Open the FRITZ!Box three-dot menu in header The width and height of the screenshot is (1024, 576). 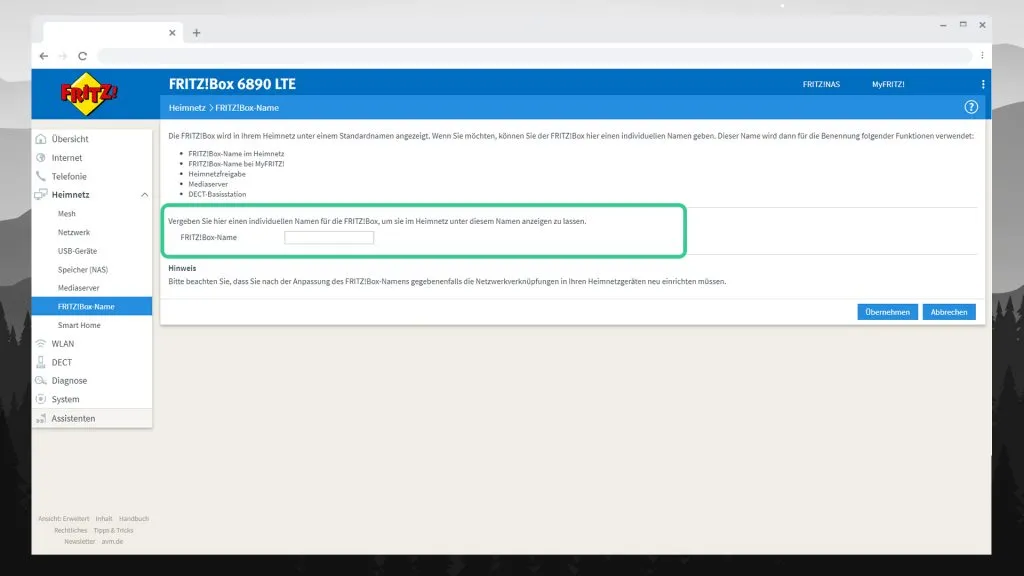(x=983, y=84)
